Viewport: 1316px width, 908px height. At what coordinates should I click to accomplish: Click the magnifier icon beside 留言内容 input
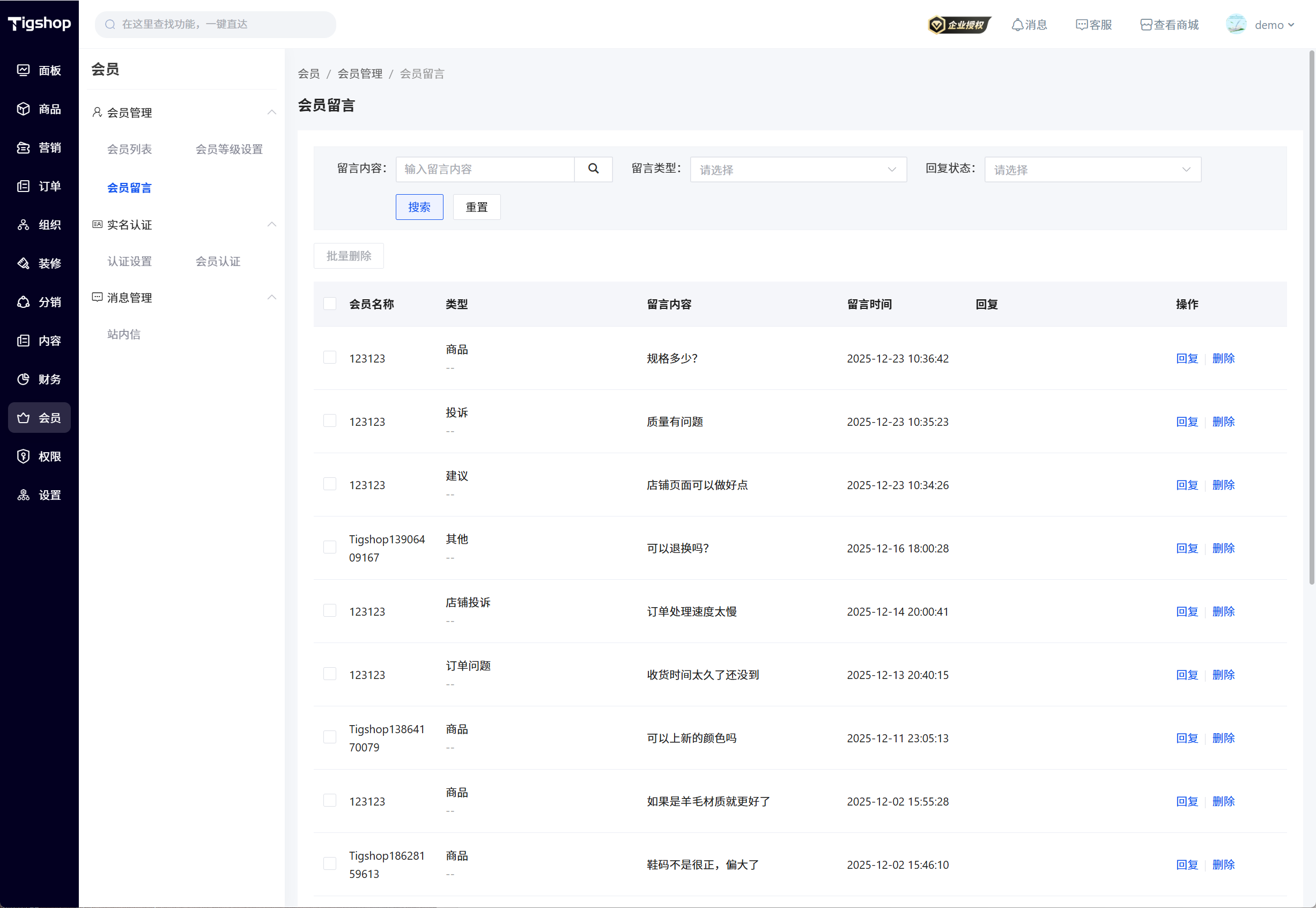coord(593,169)
